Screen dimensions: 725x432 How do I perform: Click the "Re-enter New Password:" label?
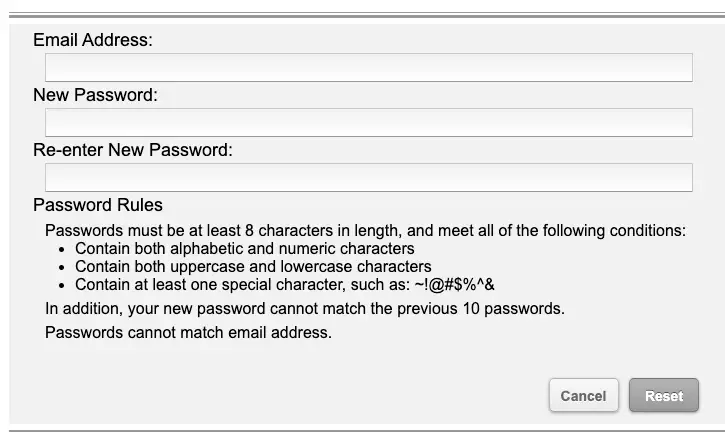(x=133, y=150)
